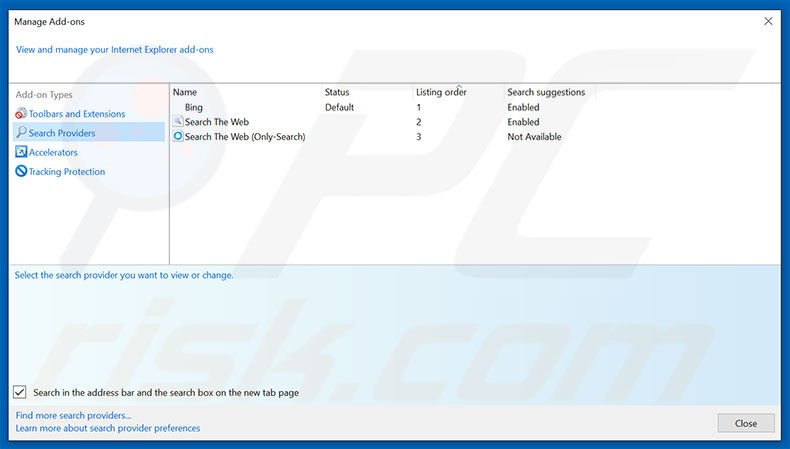Screen dimensions: 790x449
Task: Click the Search suggestions column header
Action: 548,92
